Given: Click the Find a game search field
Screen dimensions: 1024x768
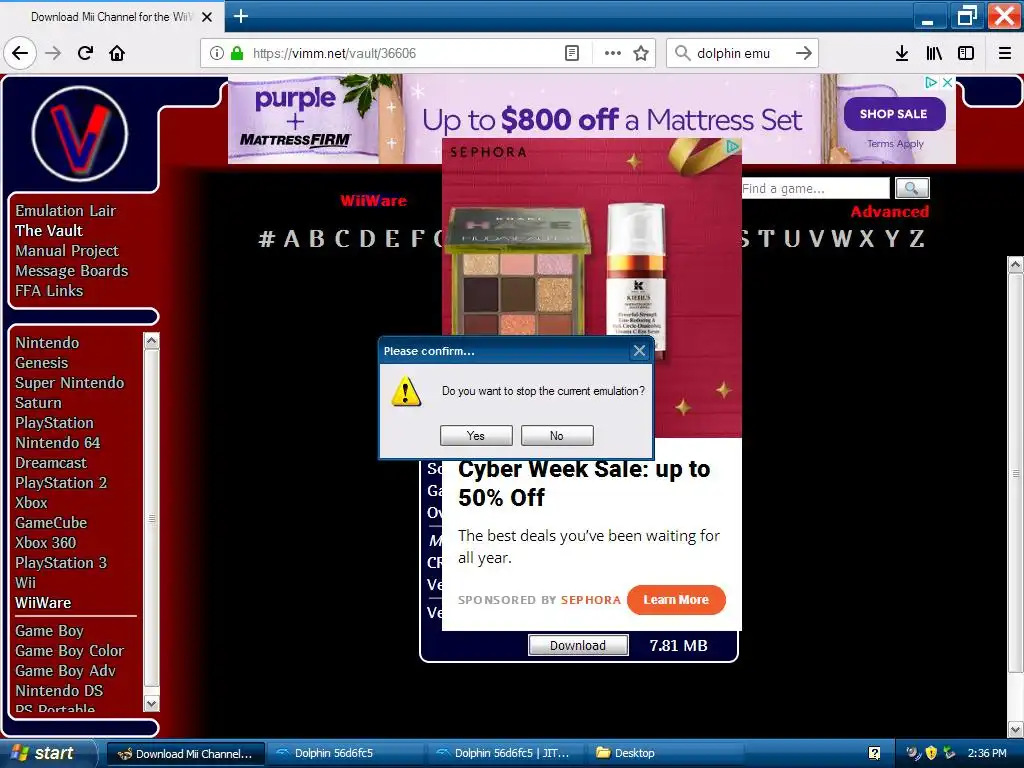Looking at the screenshot, I should click(815, 188).
